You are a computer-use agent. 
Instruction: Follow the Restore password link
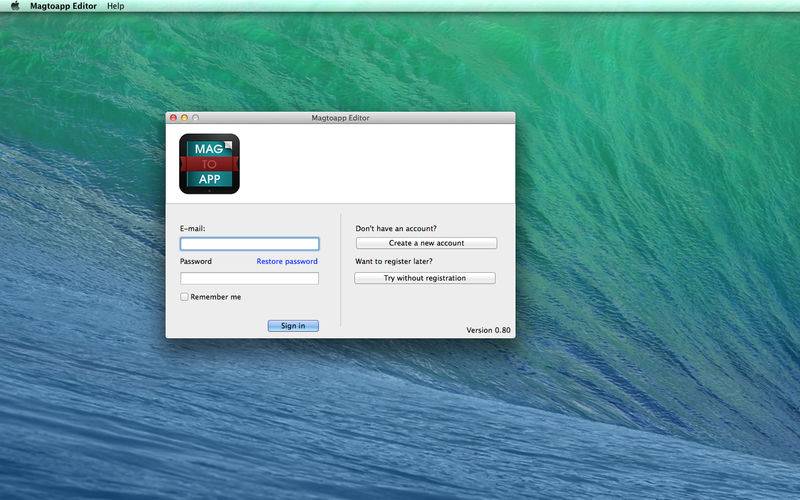[287, 261]
